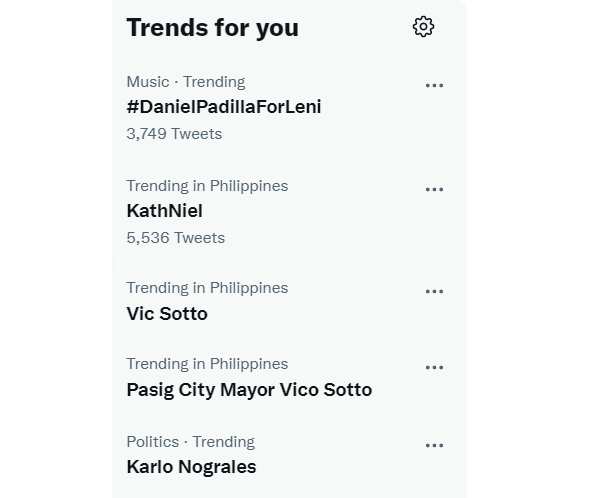This screenshot has width=600, height=498.
Task: Open the #DanielPadillaForLeni hashtag
Action: 224,107
